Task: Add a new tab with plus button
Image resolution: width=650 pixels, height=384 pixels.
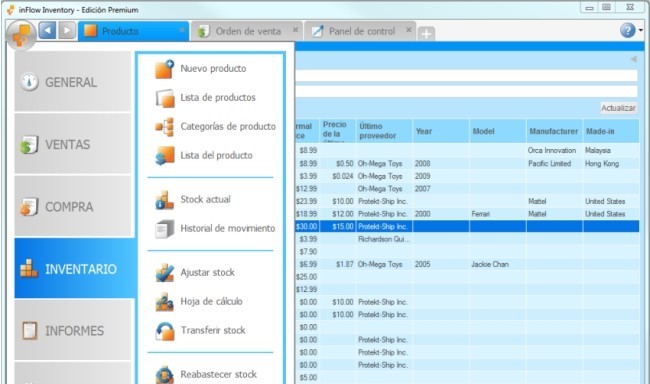Action: 426,34
